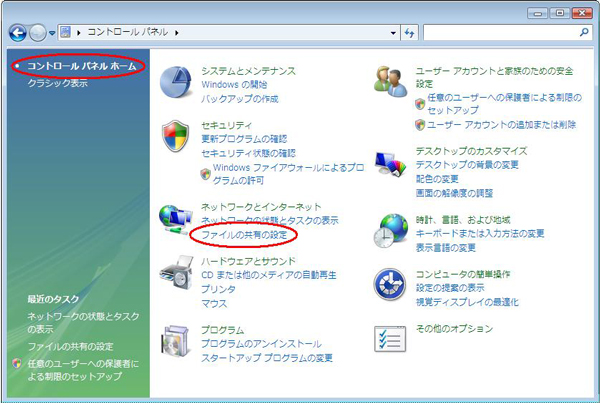Select コントロール パネル ホーム in the sidebar
The image size is (600, 403).
82,66
